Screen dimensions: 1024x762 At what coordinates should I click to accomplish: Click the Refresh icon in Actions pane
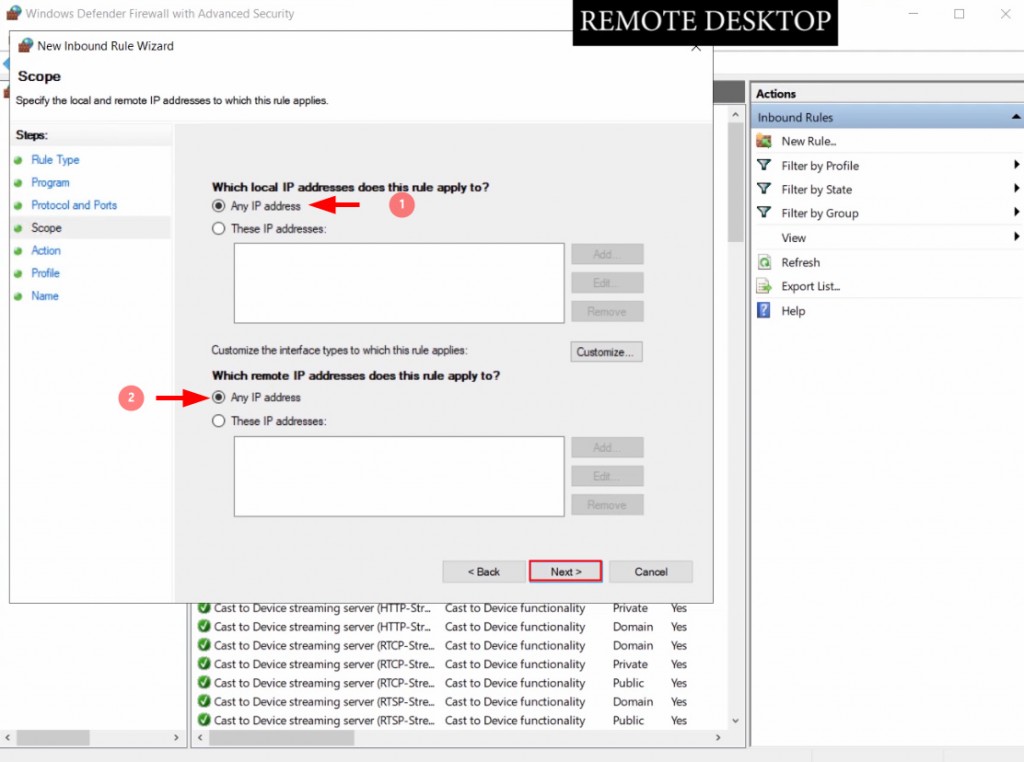(763, 262)
